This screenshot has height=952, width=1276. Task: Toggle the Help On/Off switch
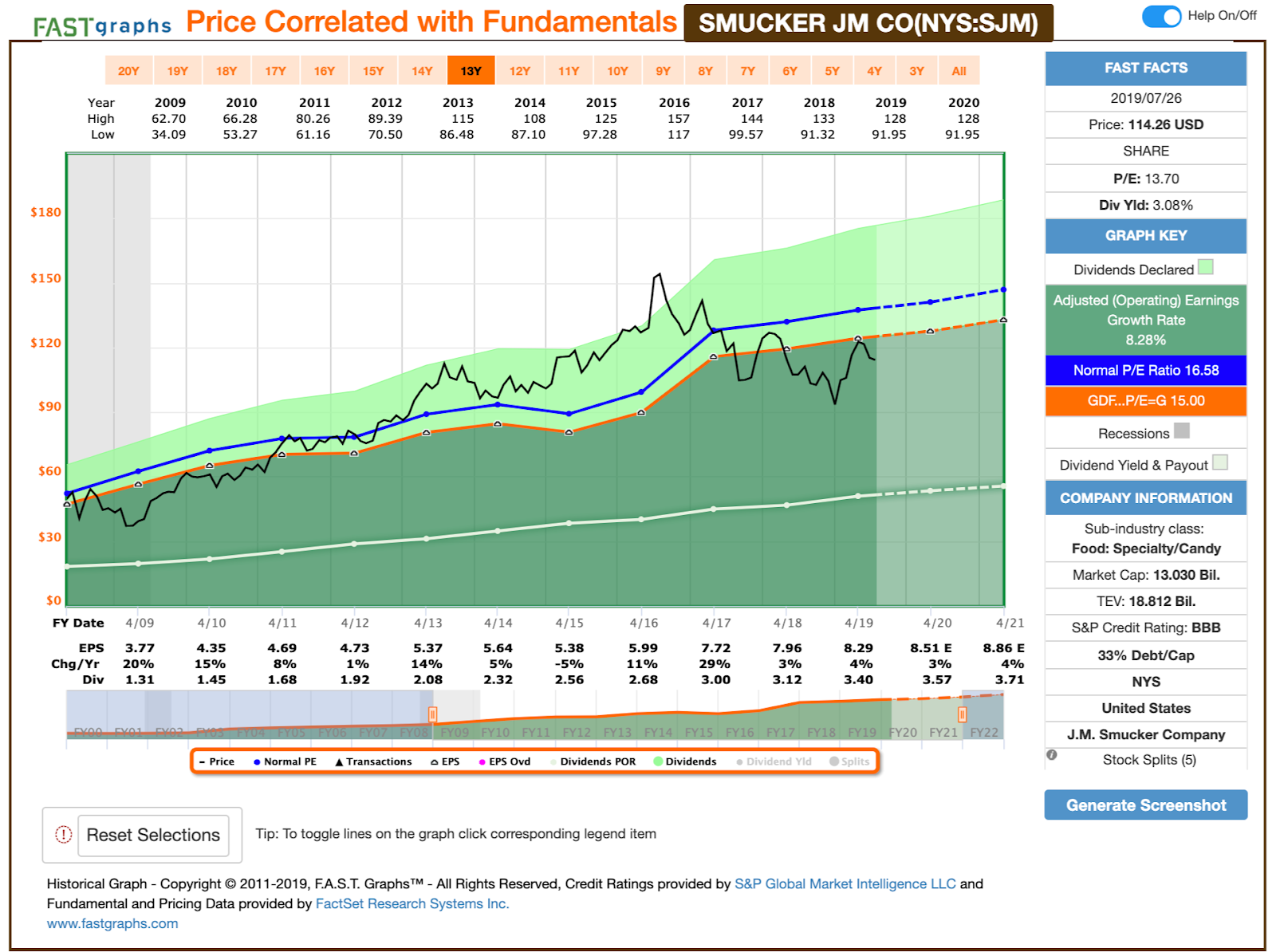coord(1161,16)
